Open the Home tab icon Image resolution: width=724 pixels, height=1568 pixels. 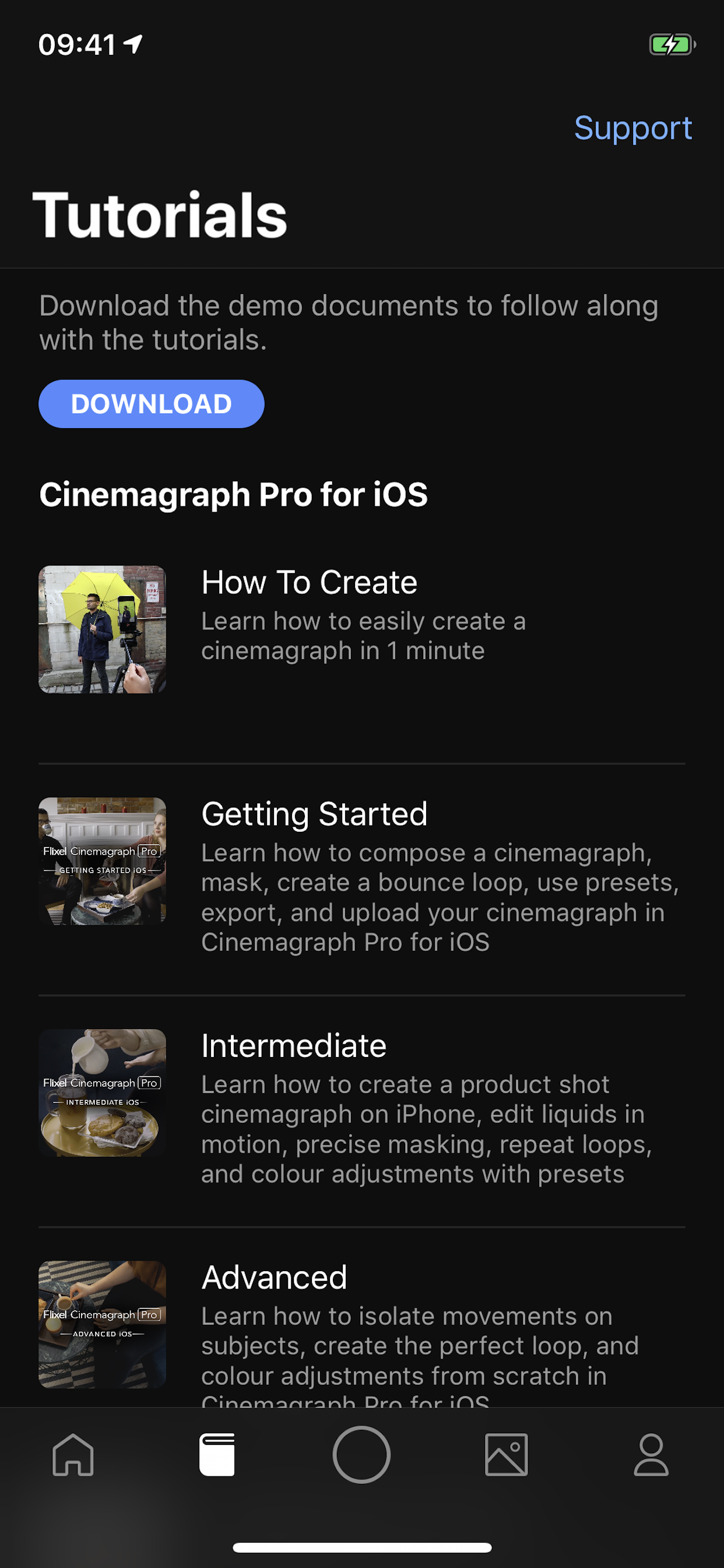tap(73, 1455)
